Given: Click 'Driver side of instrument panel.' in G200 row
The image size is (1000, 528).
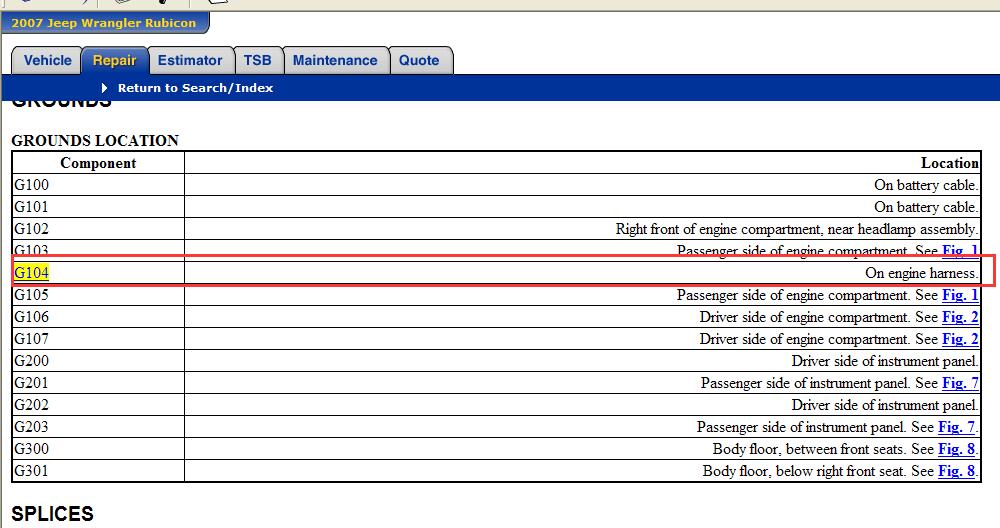Looking at the screenshot, I should (x=885, y=361).
